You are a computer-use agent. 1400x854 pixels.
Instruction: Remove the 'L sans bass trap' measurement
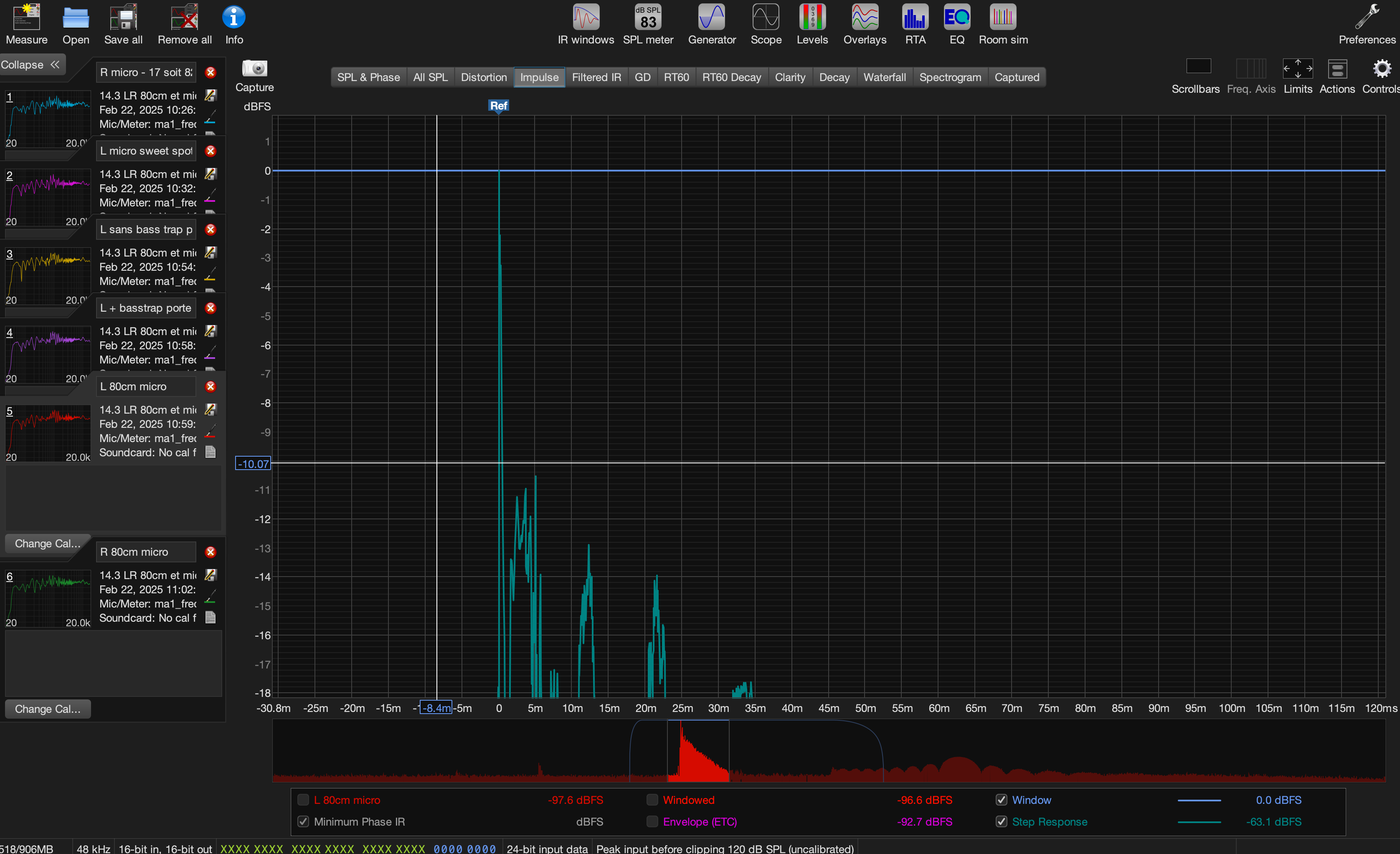point(210,229)
